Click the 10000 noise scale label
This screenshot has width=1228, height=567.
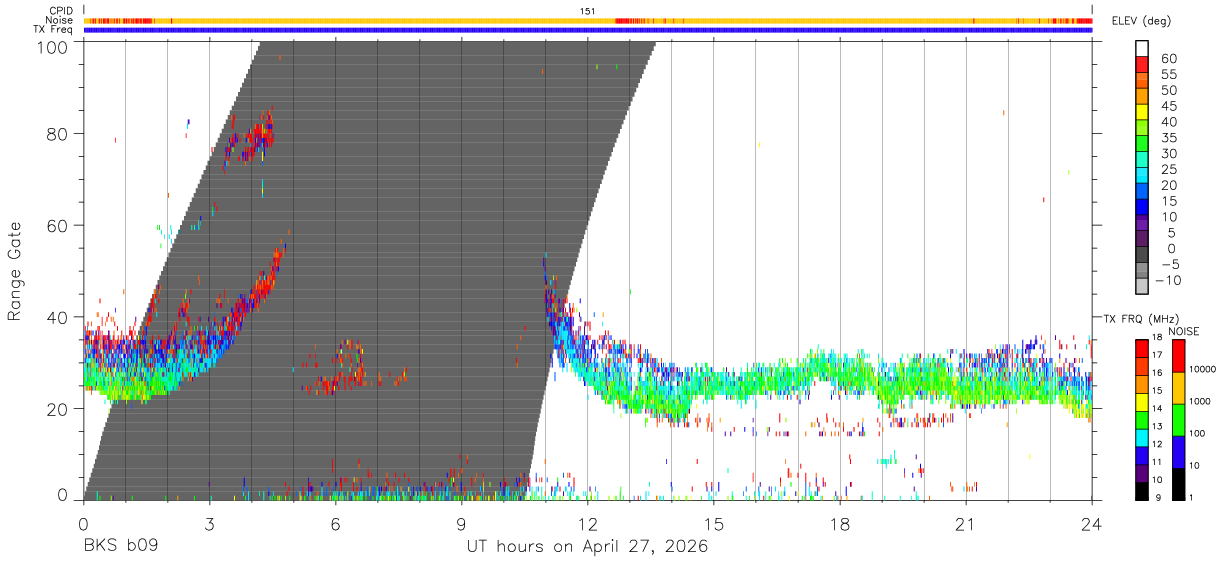pyautogui.click(x=1202, y=370)
